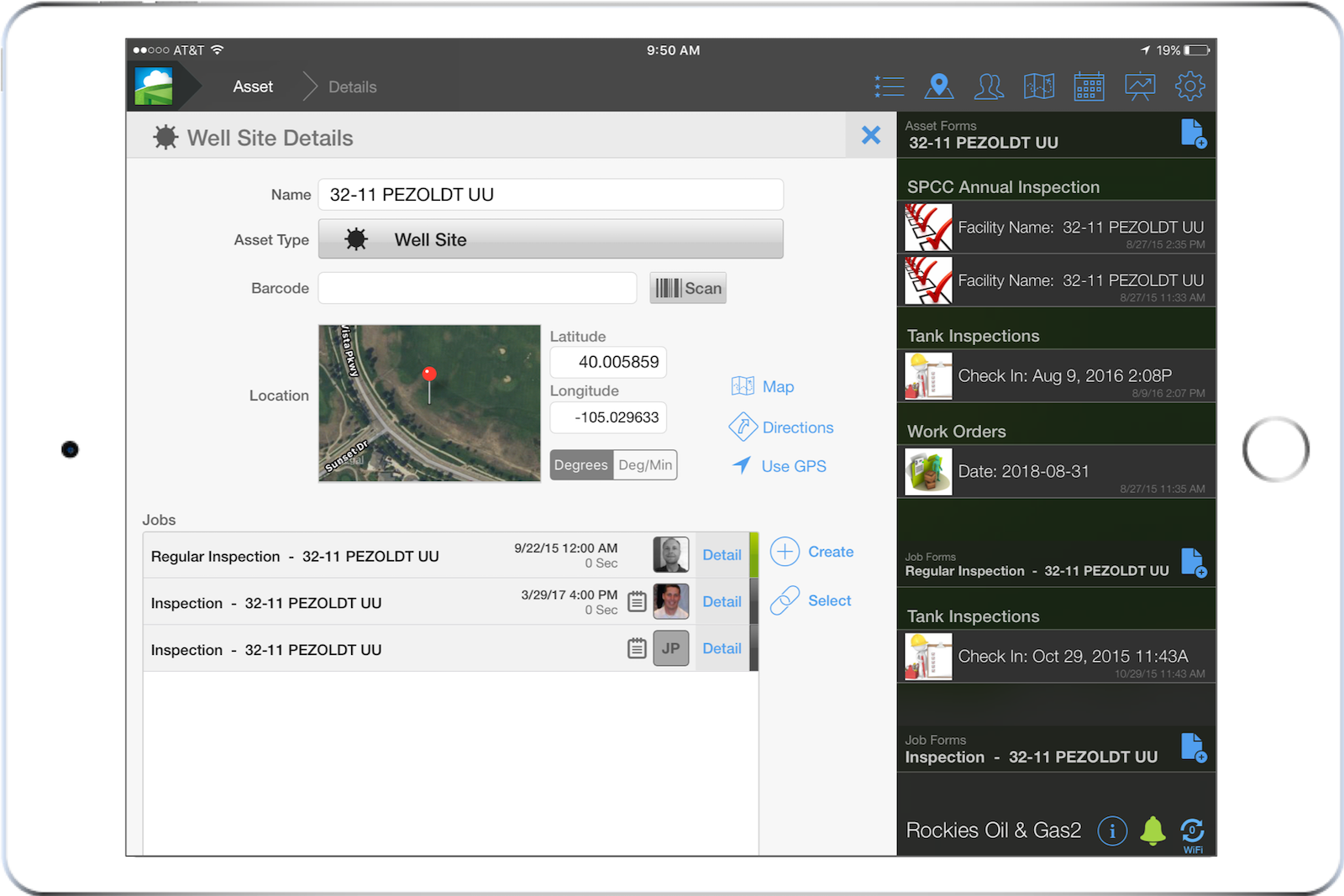Tap the location map thumbnail with red pin

pos(428,403)
